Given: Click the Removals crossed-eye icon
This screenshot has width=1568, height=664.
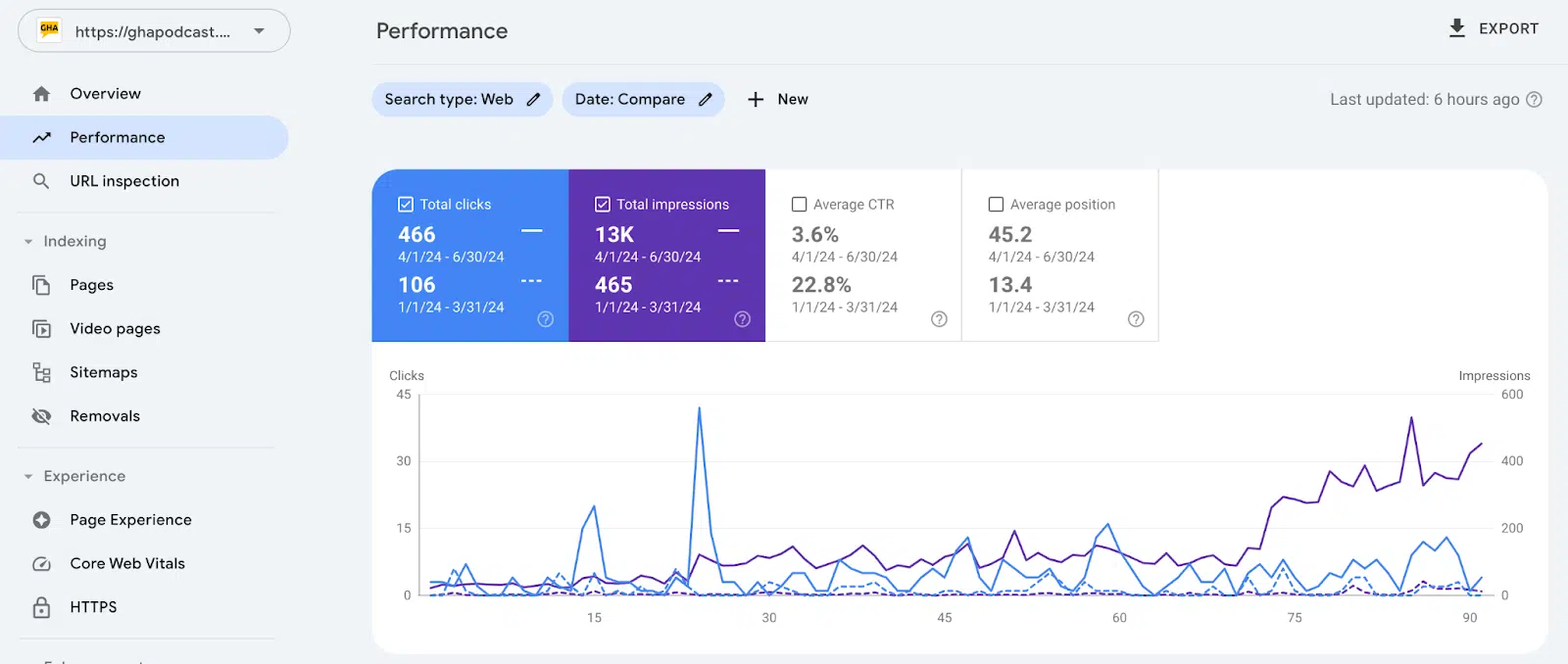Looking at the screenshot, I should pyautogui.click(x=41, y=416).
